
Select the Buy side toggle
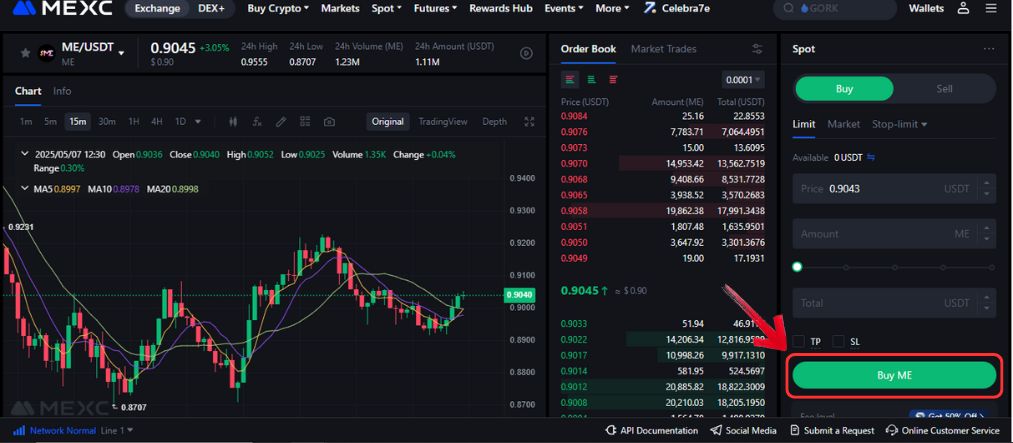coord(844,88)
